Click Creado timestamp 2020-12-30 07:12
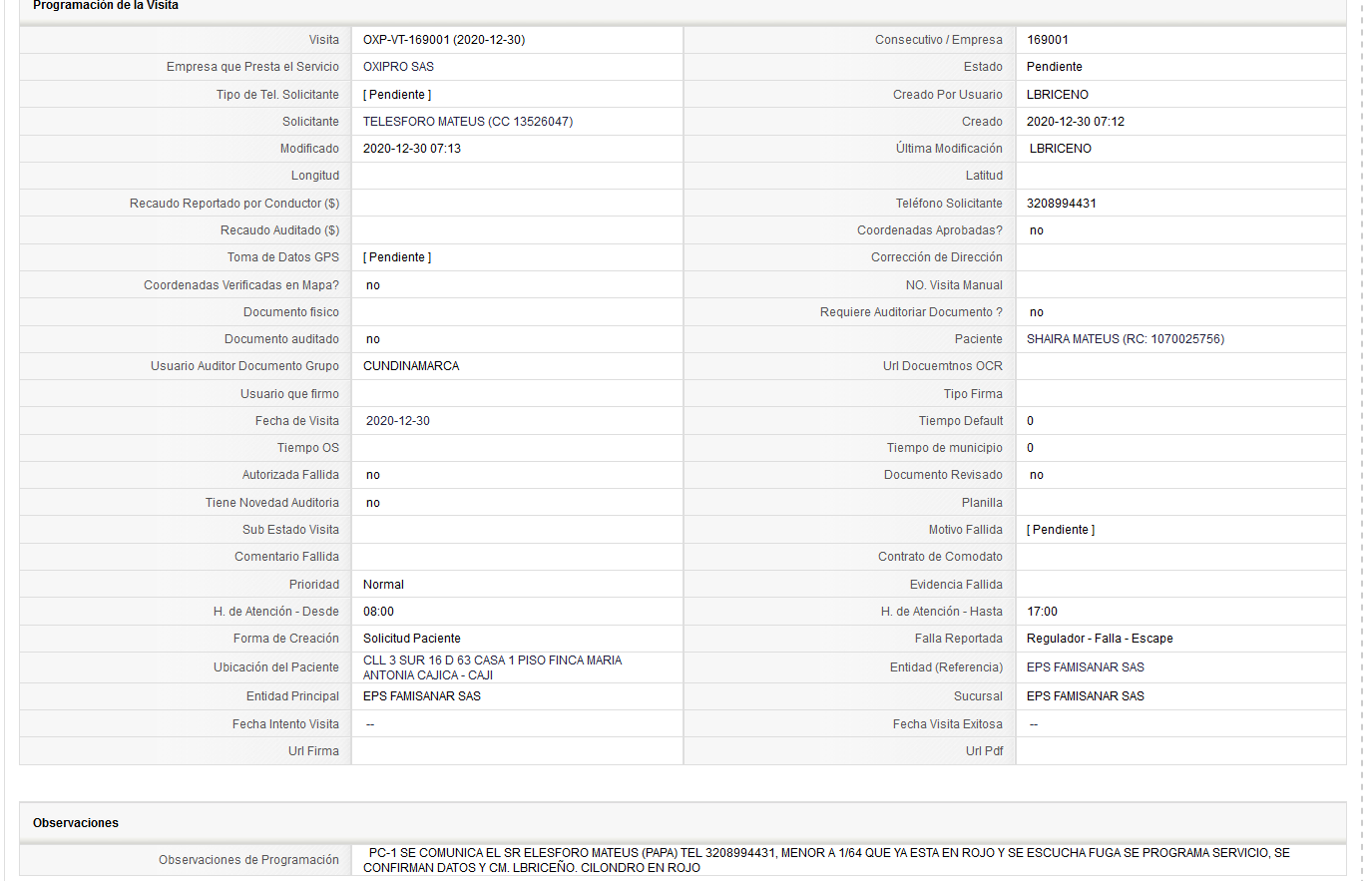The height and width of the screenshot is (881, 1372). tap(1076, 122)
